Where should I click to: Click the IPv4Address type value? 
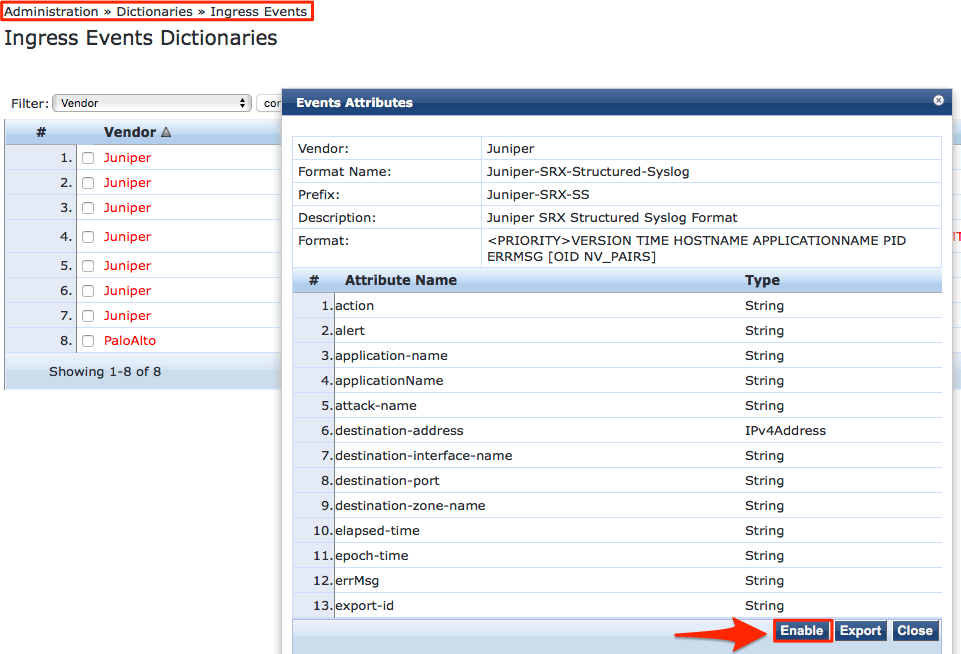[x=785, y=431]
